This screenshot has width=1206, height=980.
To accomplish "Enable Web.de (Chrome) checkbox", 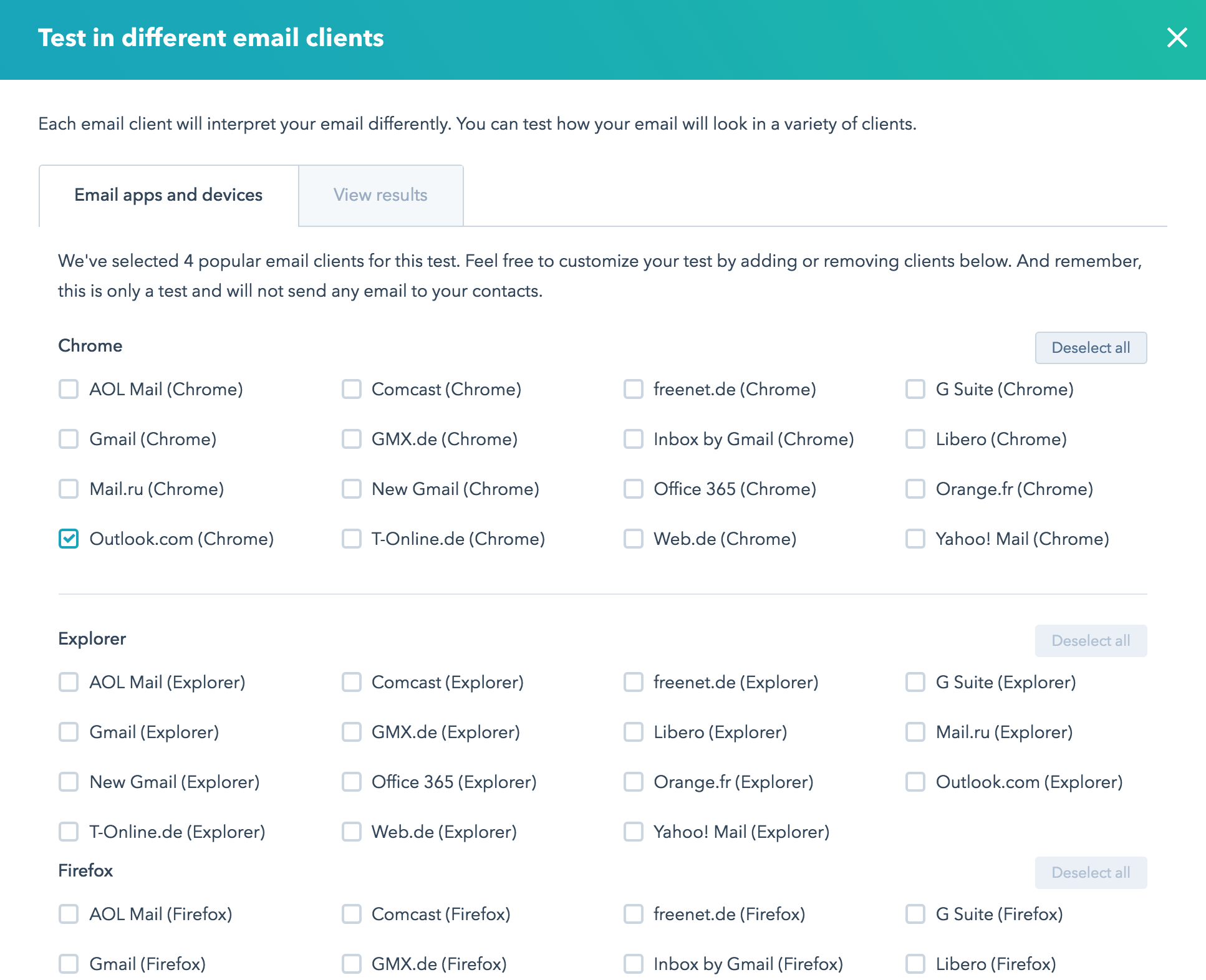I will click(634, 539).
